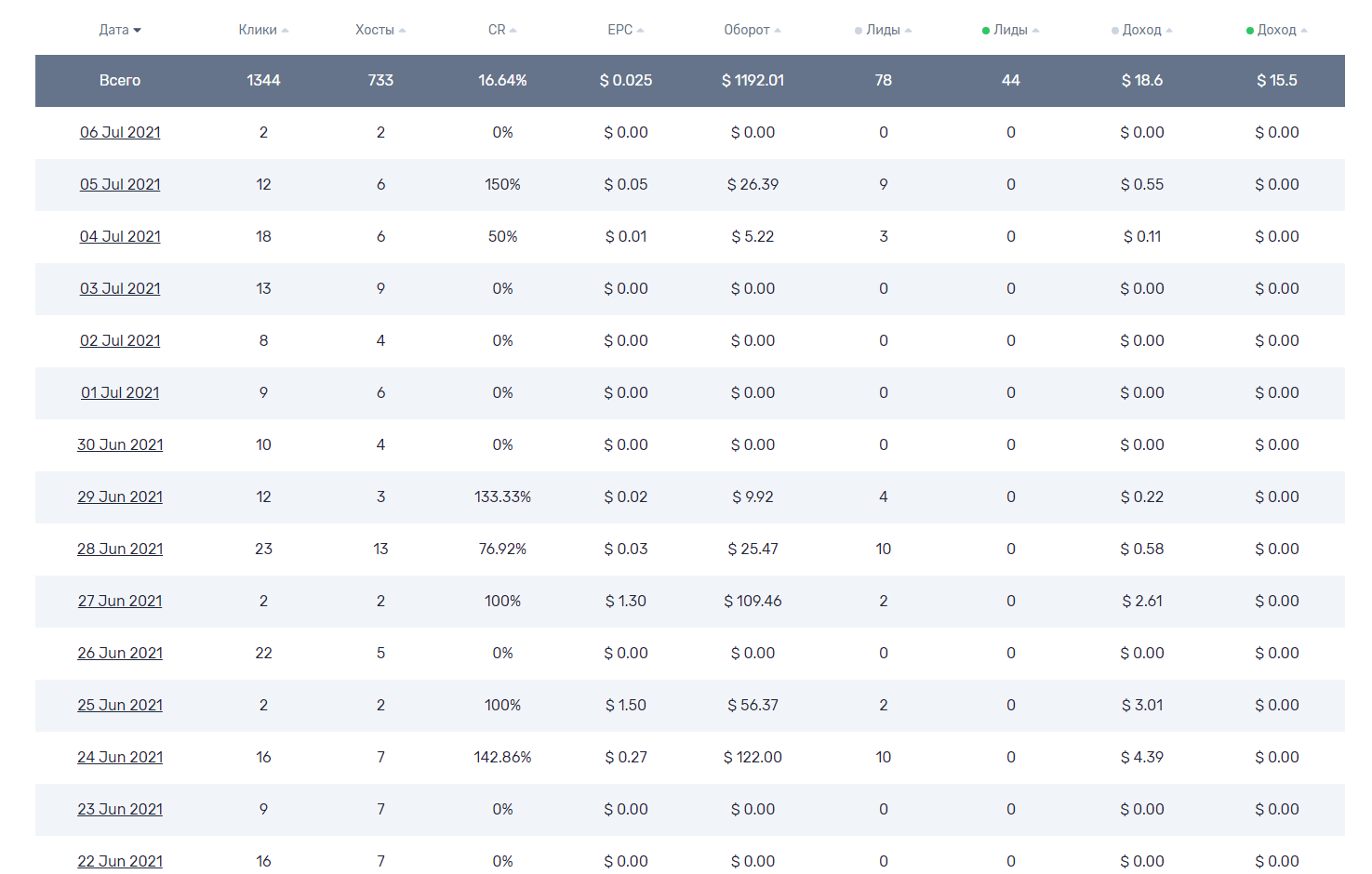Click sort arrow beside gray-dot Доход column
The width and height of the screenshot is (1372, 874).
point(1169,31)
